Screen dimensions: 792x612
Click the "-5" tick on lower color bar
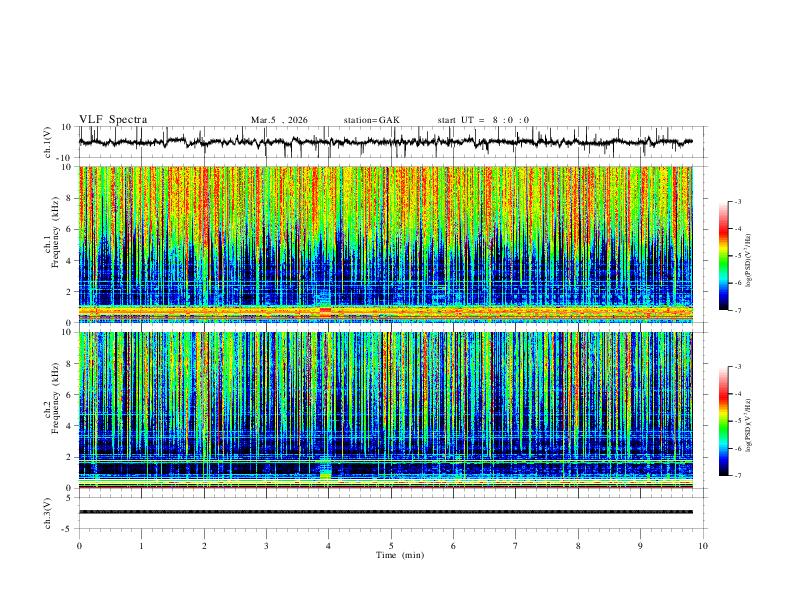[738, 421]
